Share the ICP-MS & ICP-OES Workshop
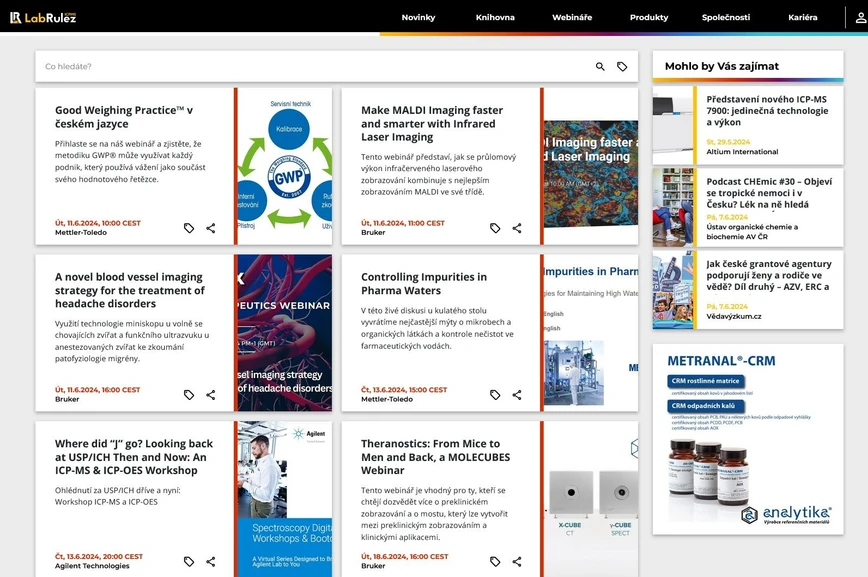The width and height of the screenshot is (868, 577). 211,561
